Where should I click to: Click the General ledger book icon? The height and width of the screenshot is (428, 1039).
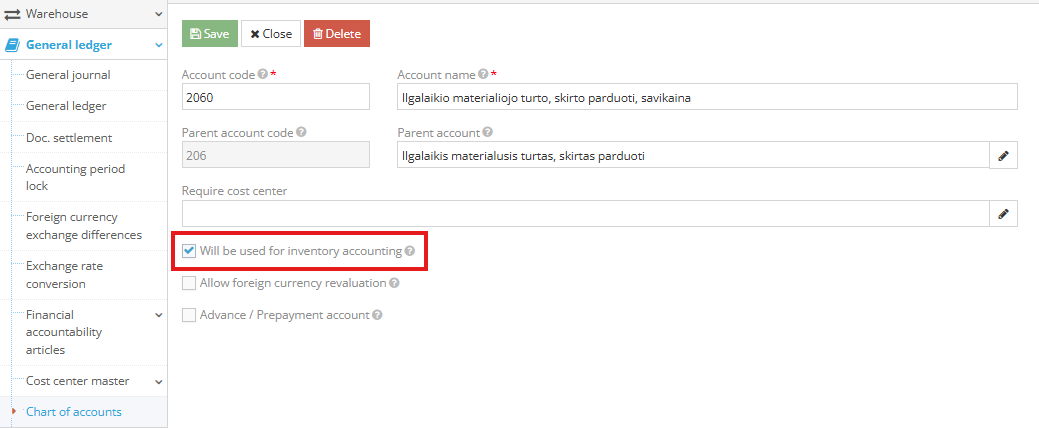coord(12,46)
